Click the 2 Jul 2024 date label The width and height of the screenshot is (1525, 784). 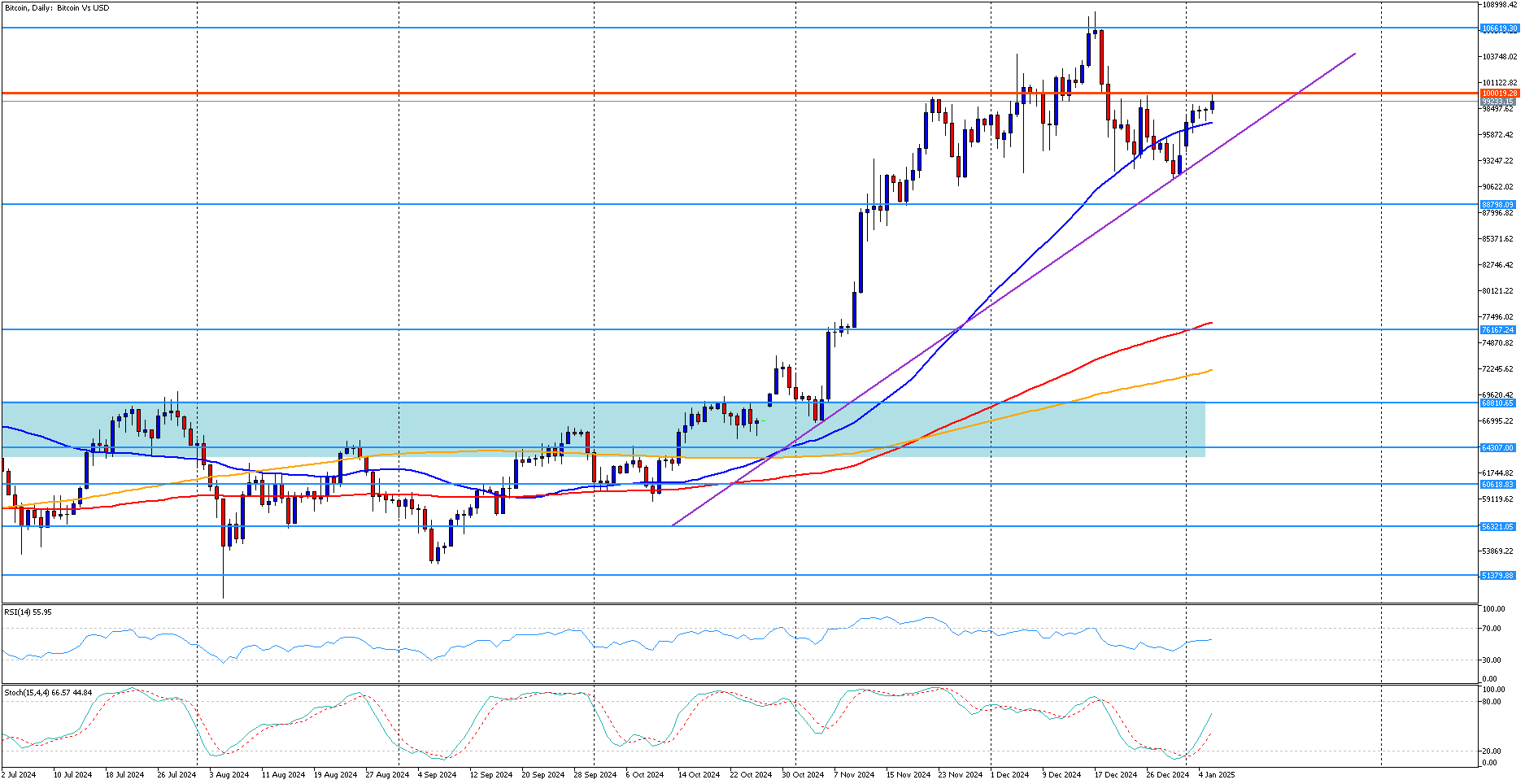[19, 775]
